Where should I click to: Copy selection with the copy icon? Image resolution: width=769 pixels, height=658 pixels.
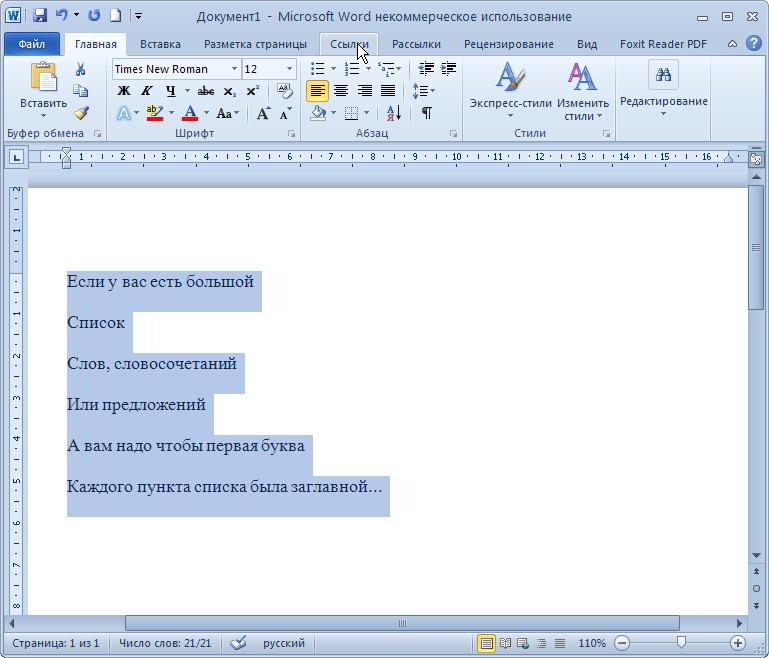[x=80, y=91]
